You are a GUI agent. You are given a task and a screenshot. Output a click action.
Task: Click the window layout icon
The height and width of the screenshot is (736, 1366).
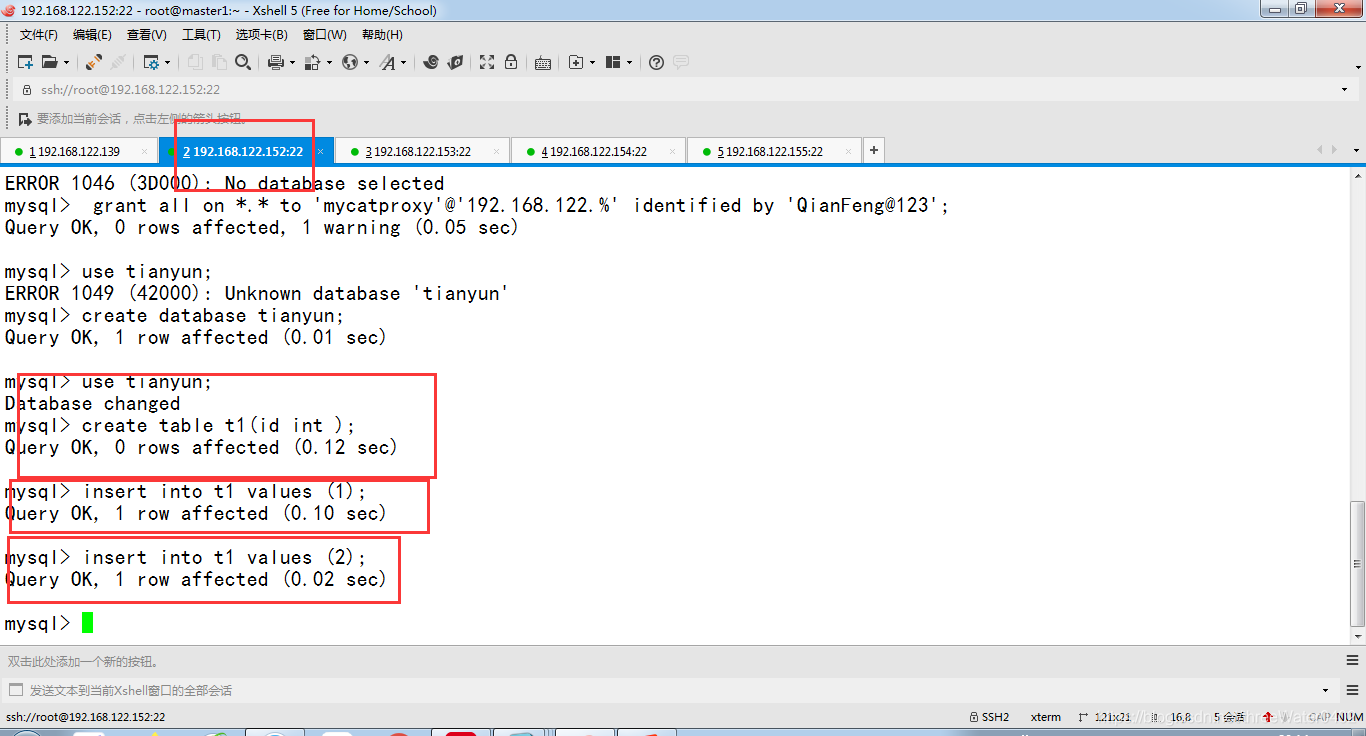point(613,62)
